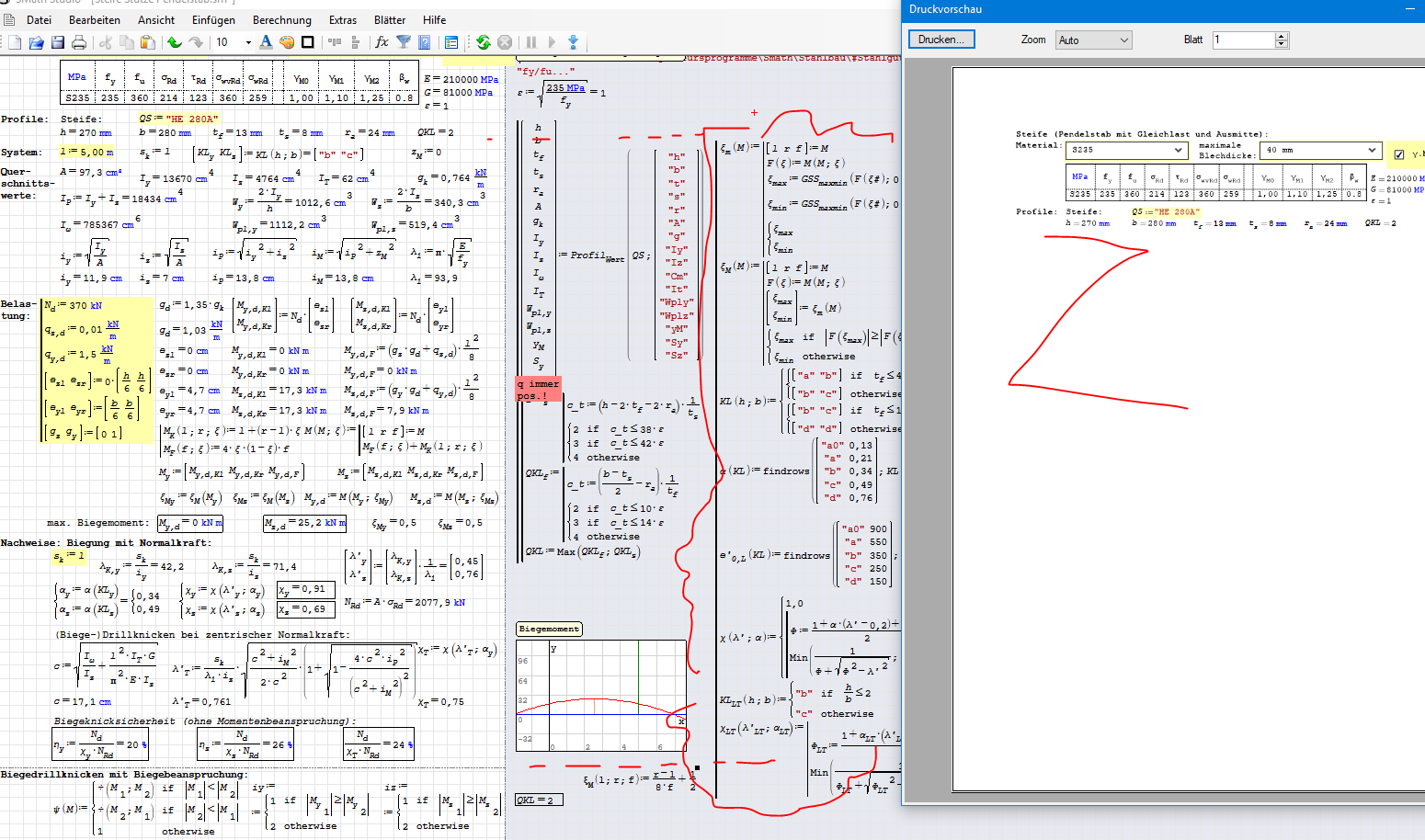
Task: Recalculate worksheet using green refresh icon
Action: point(484,42)
